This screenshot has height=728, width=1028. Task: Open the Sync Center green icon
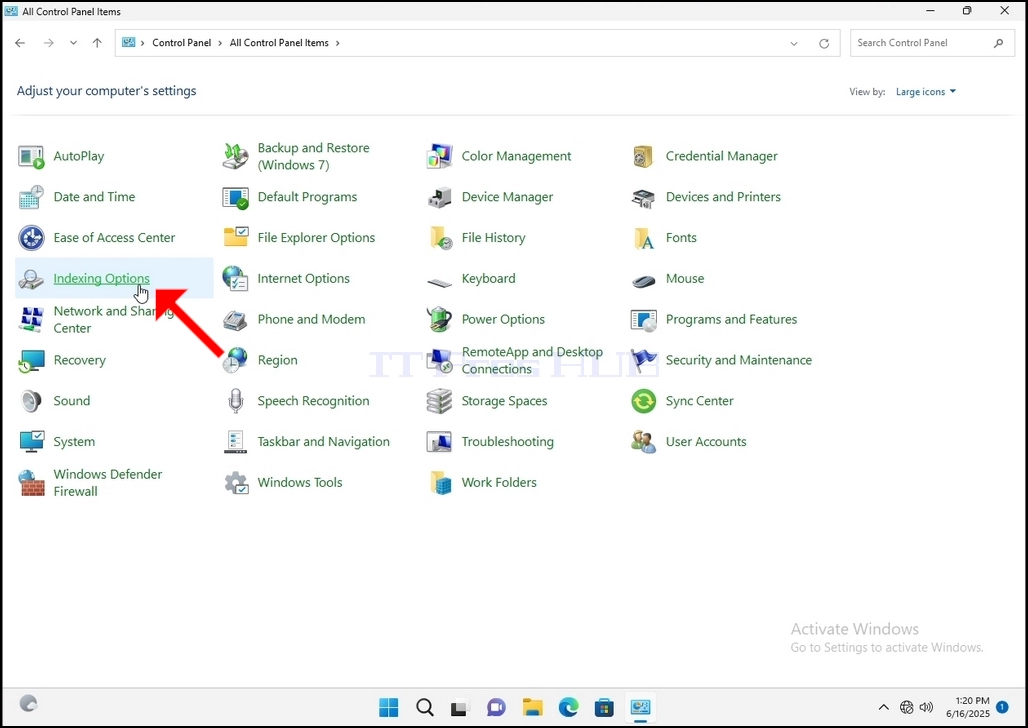point(643,401)
